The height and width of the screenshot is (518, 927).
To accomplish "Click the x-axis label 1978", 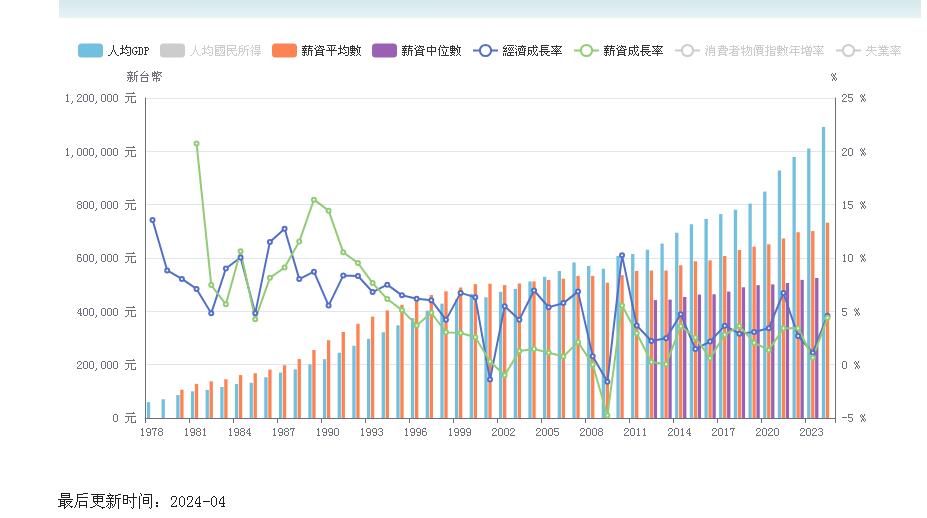I will 151,432.
